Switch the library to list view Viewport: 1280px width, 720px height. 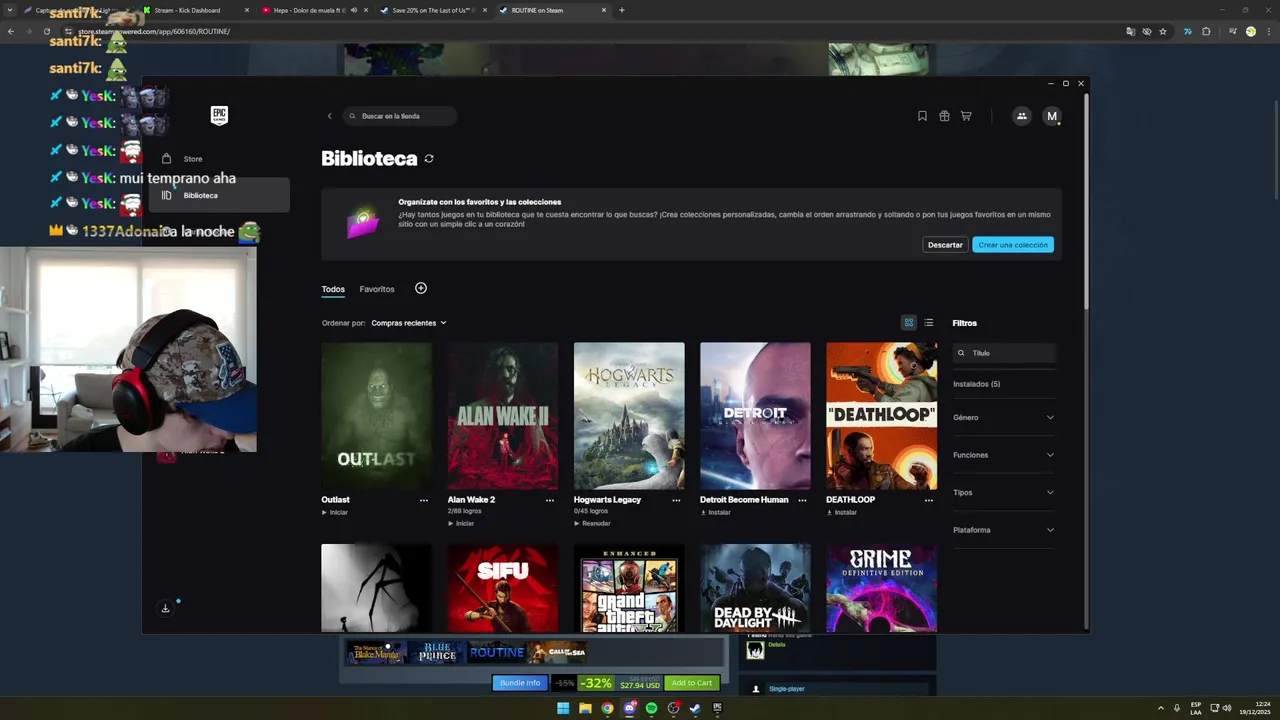929,322
